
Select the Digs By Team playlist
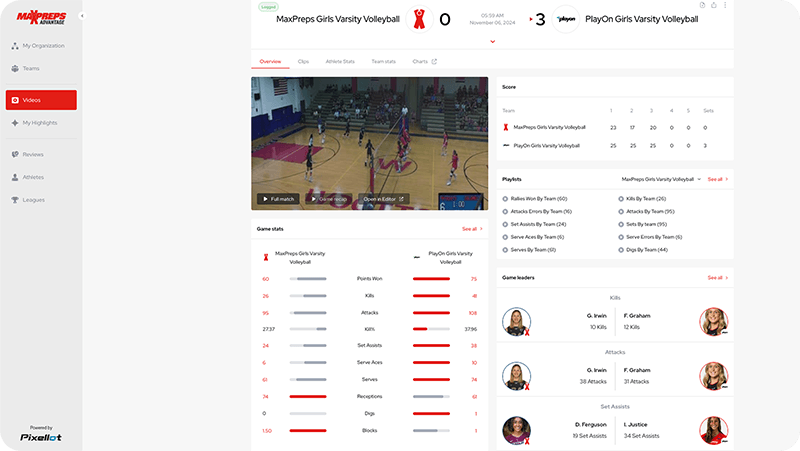(643, 250)
